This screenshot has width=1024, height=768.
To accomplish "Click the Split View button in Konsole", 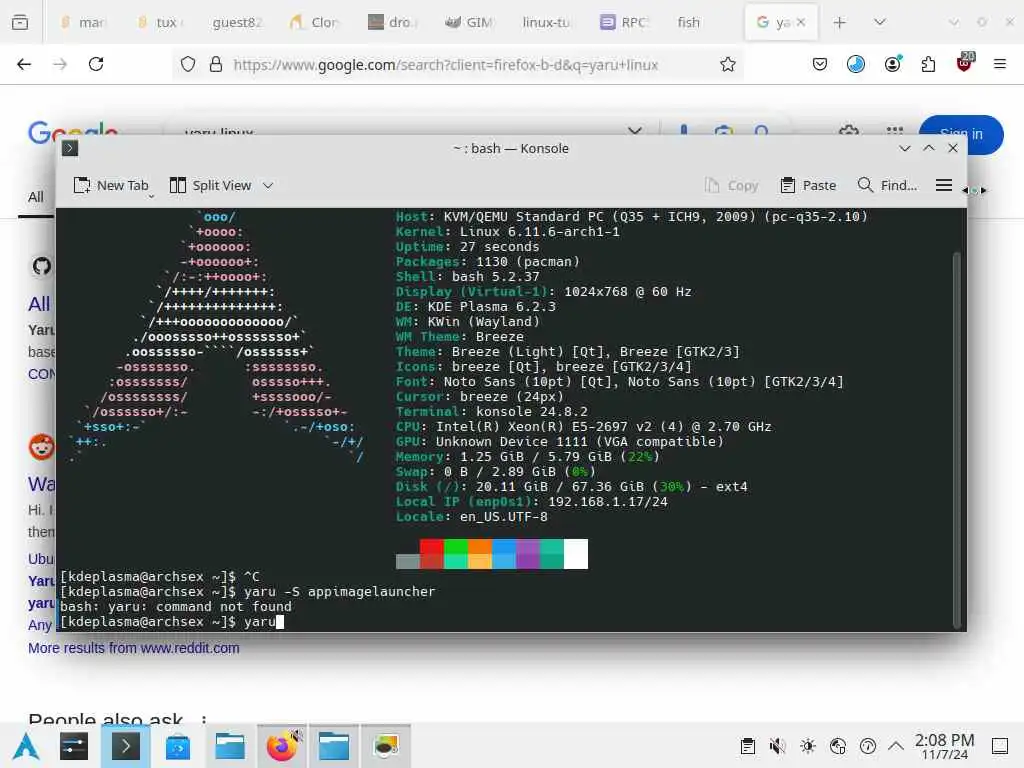I will (210, 185).
